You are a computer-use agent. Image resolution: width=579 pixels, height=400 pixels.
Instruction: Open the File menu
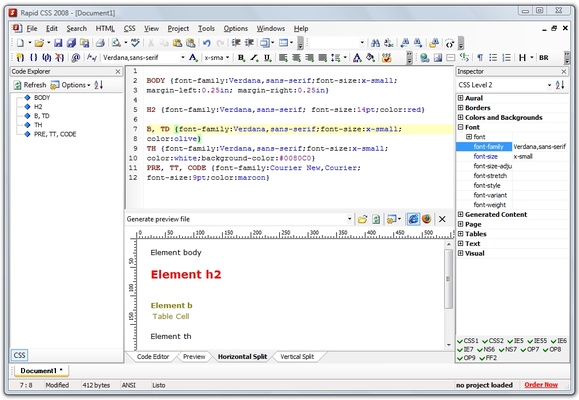(x=32, y=28)
